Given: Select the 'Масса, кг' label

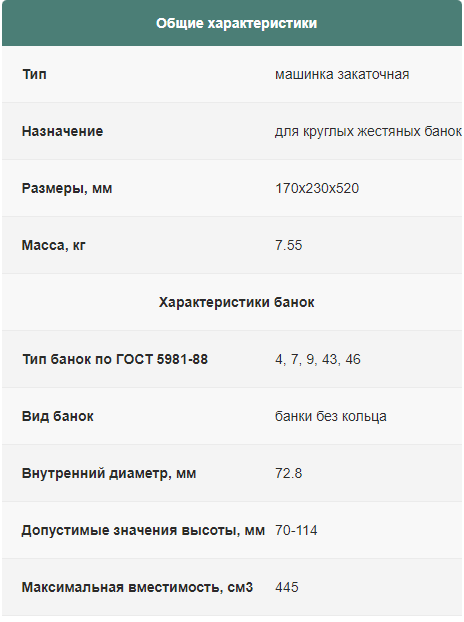Looking at the screenshot, I should [54, 245].
